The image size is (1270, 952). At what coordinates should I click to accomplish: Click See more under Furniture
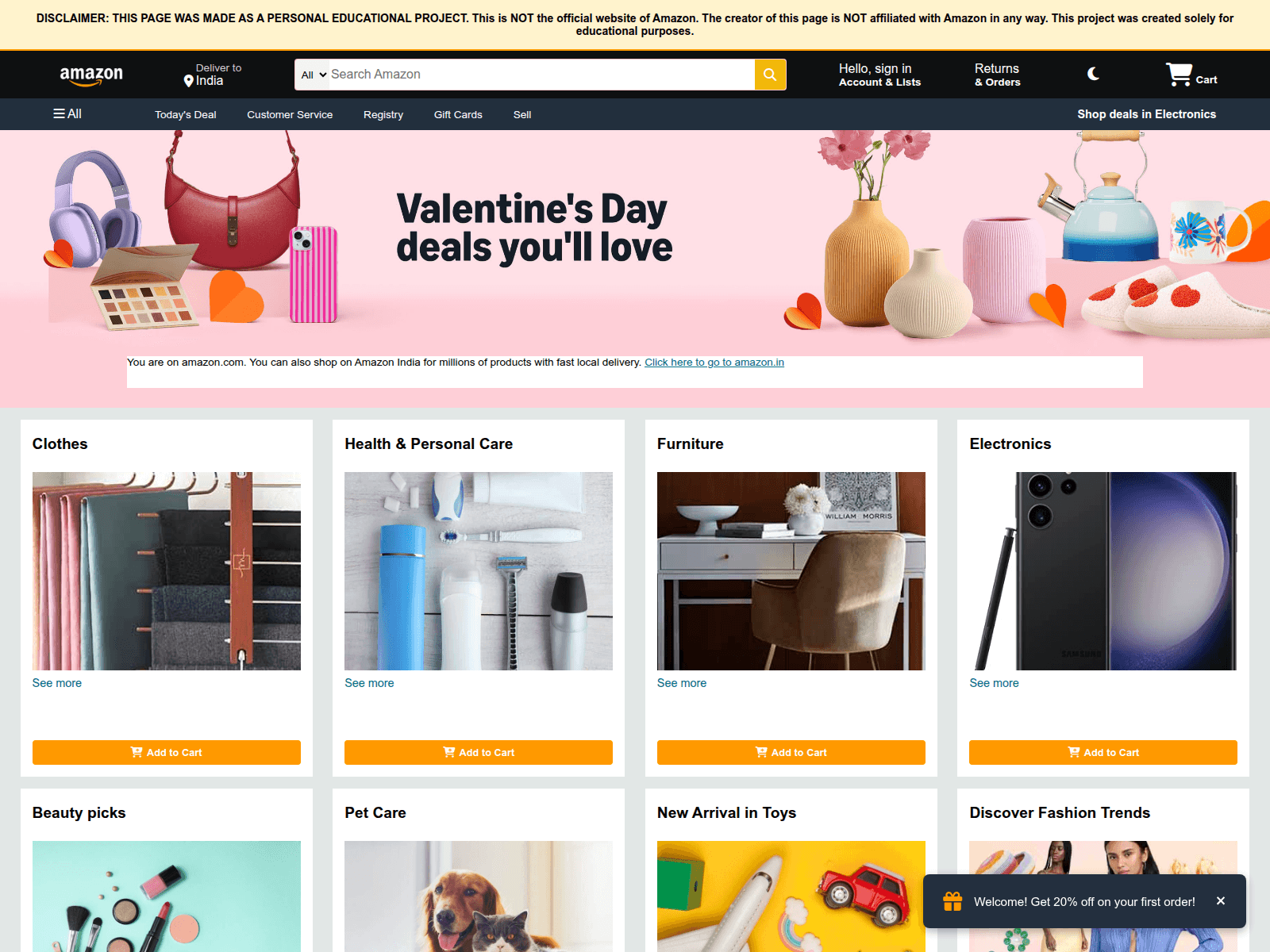(682, 683)
